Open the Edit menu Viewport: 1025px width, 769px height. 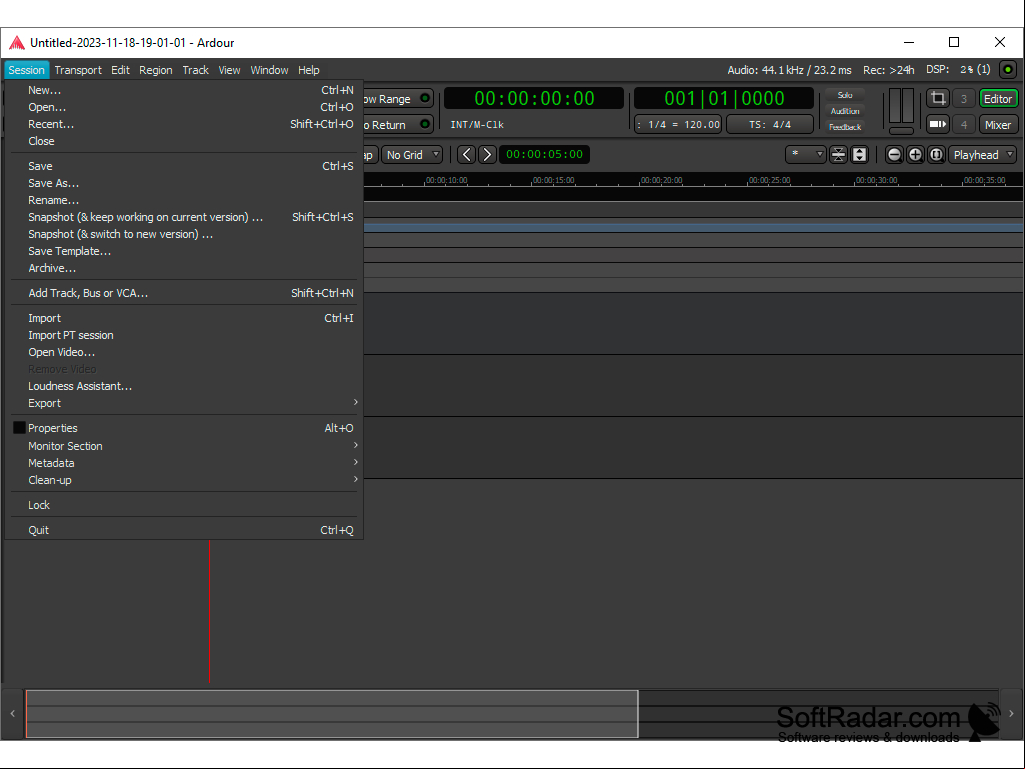point(120,70)
